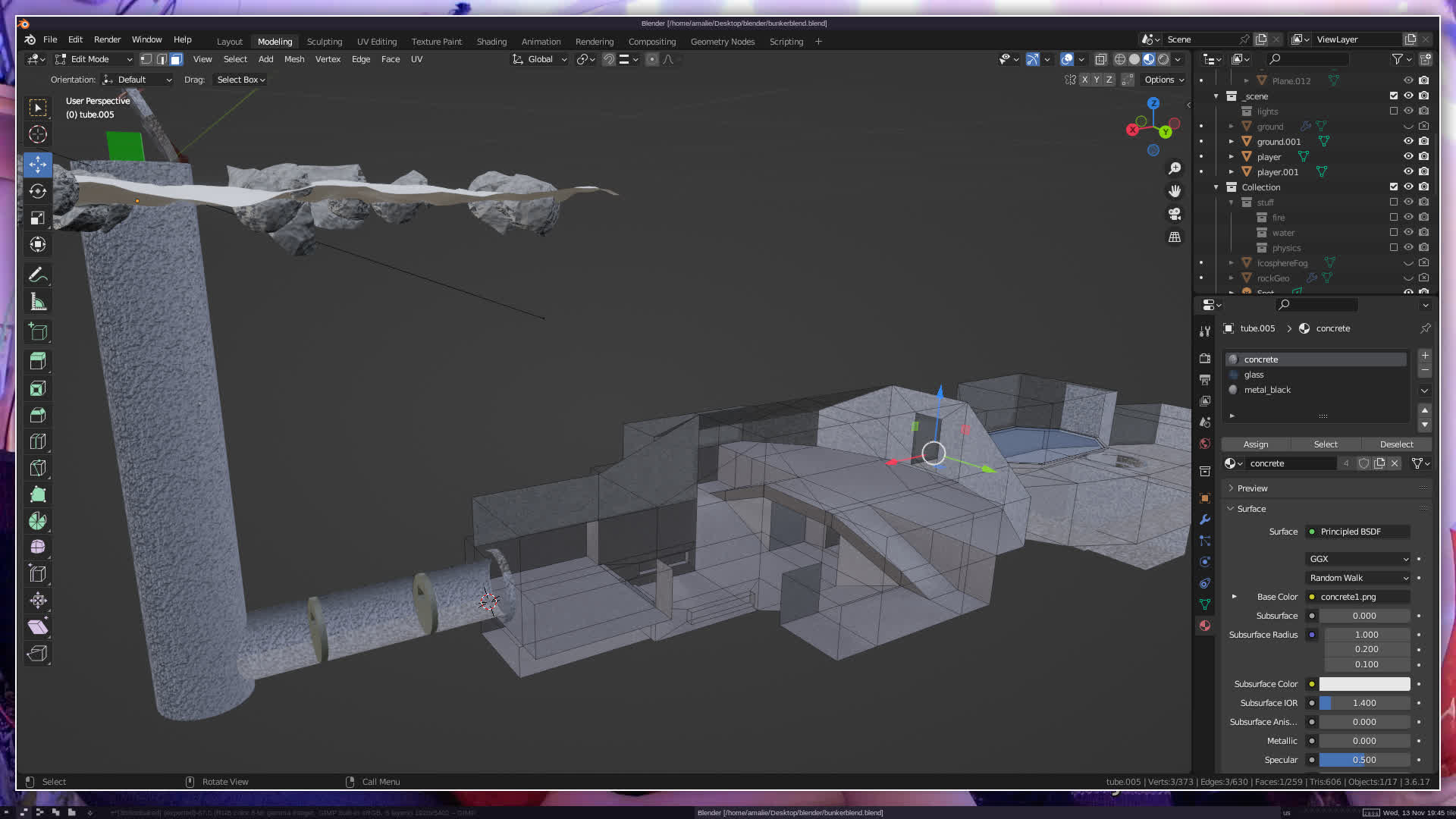Select the Rotate tool
Screen dimensions: 1456x819
(x=38, y=191)
